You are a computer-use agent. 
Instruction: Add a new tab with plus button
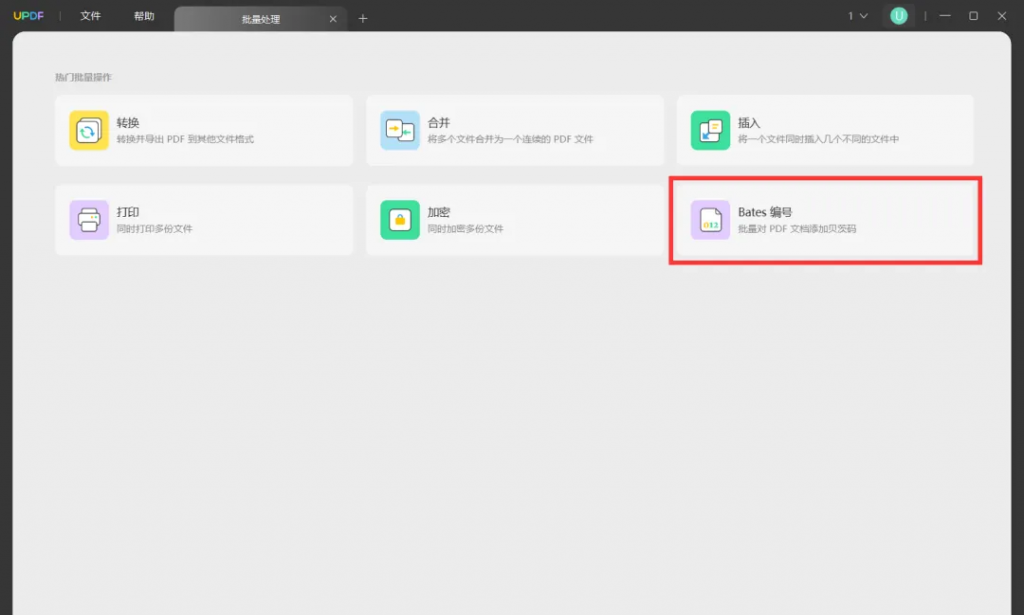tap(363, 18)
